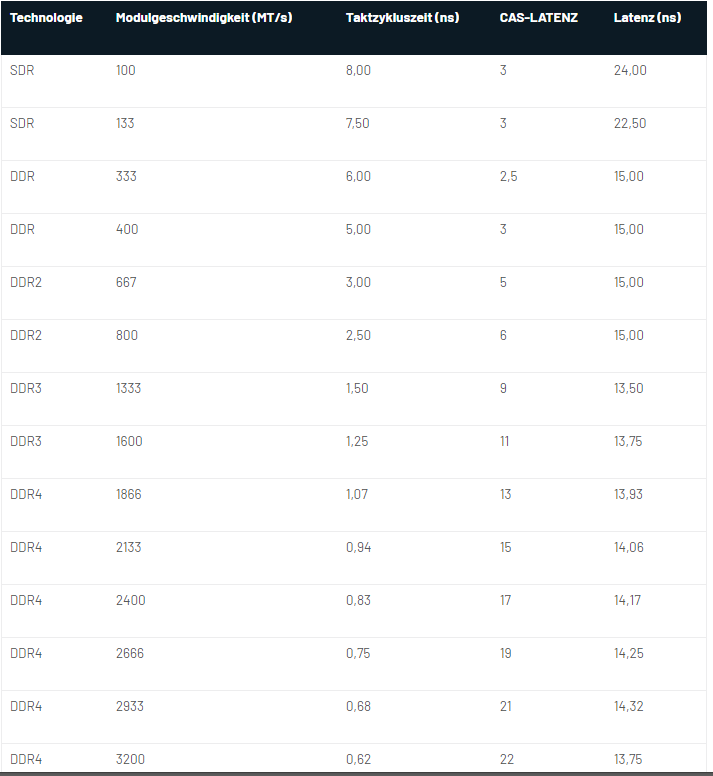Click the 2,50 clock cycle time
The height and width of the screenshot is (776, 713).
pyautogui.click(x=358, y=335)
